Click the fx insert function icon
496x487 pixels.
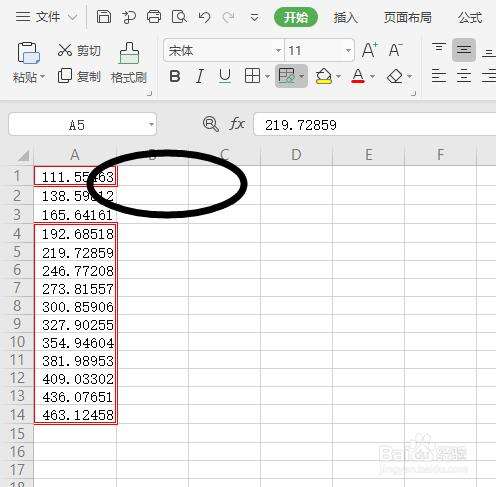pos(237,124)
